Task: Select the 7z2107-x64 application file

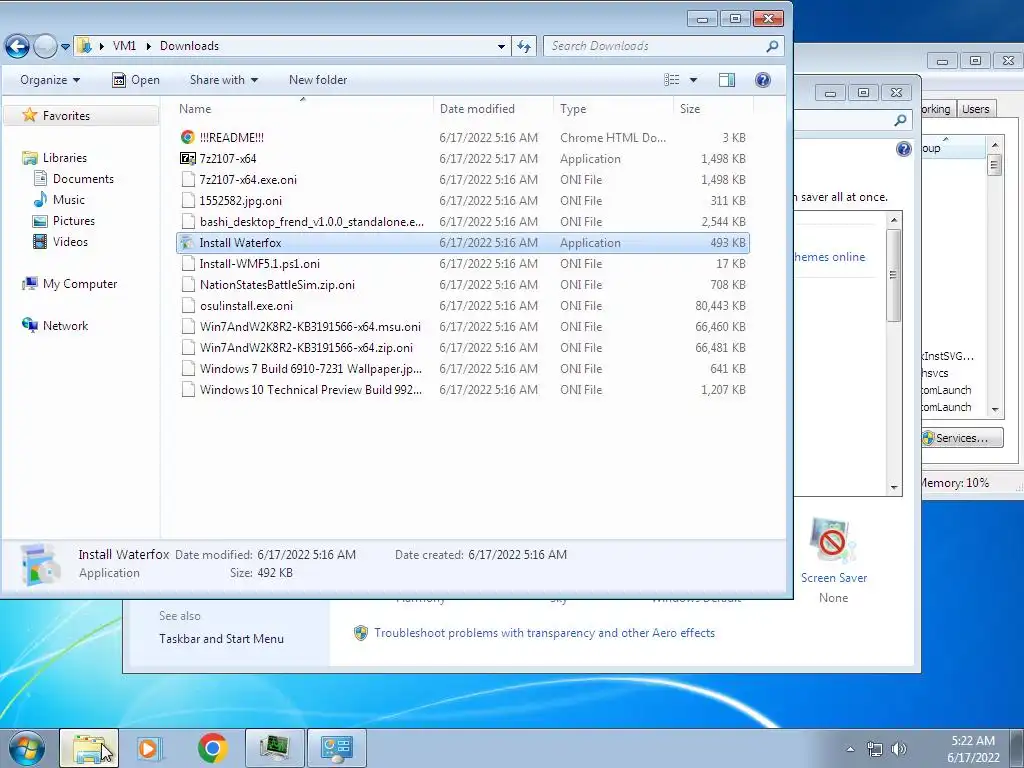Action: tap(463, 159)
